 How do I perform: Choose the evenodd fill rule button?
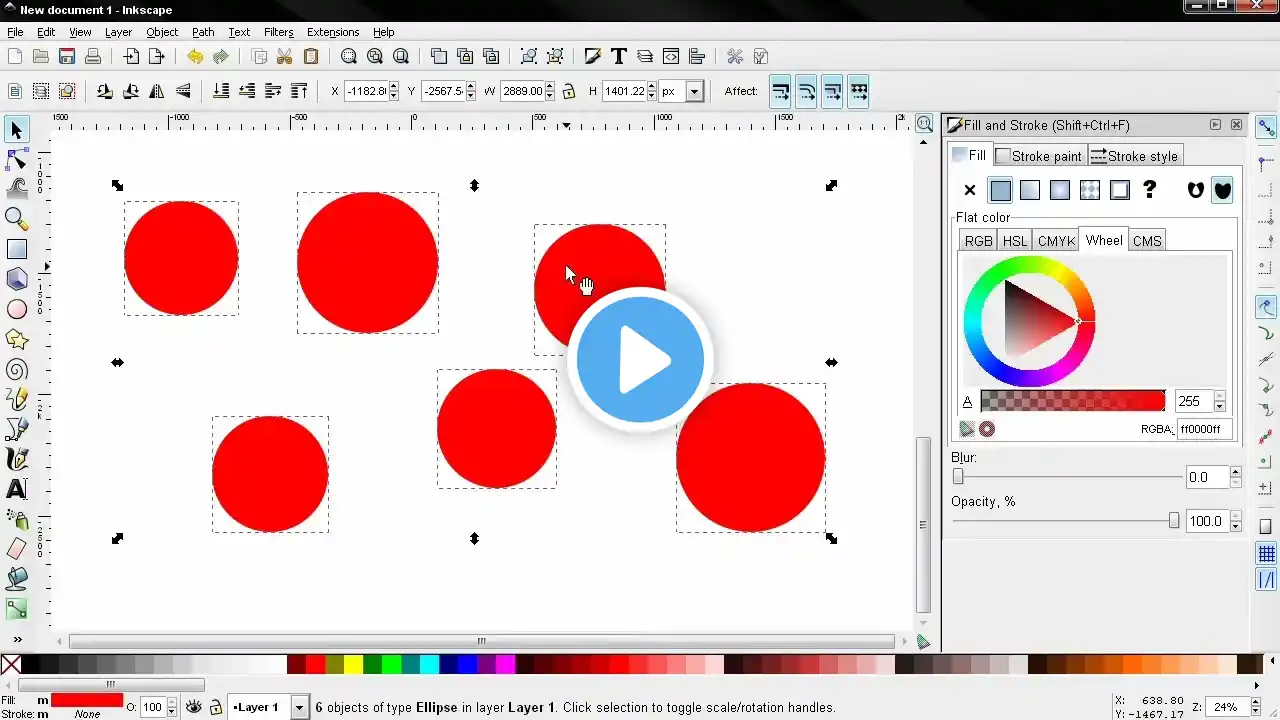tap(1196, 190)
